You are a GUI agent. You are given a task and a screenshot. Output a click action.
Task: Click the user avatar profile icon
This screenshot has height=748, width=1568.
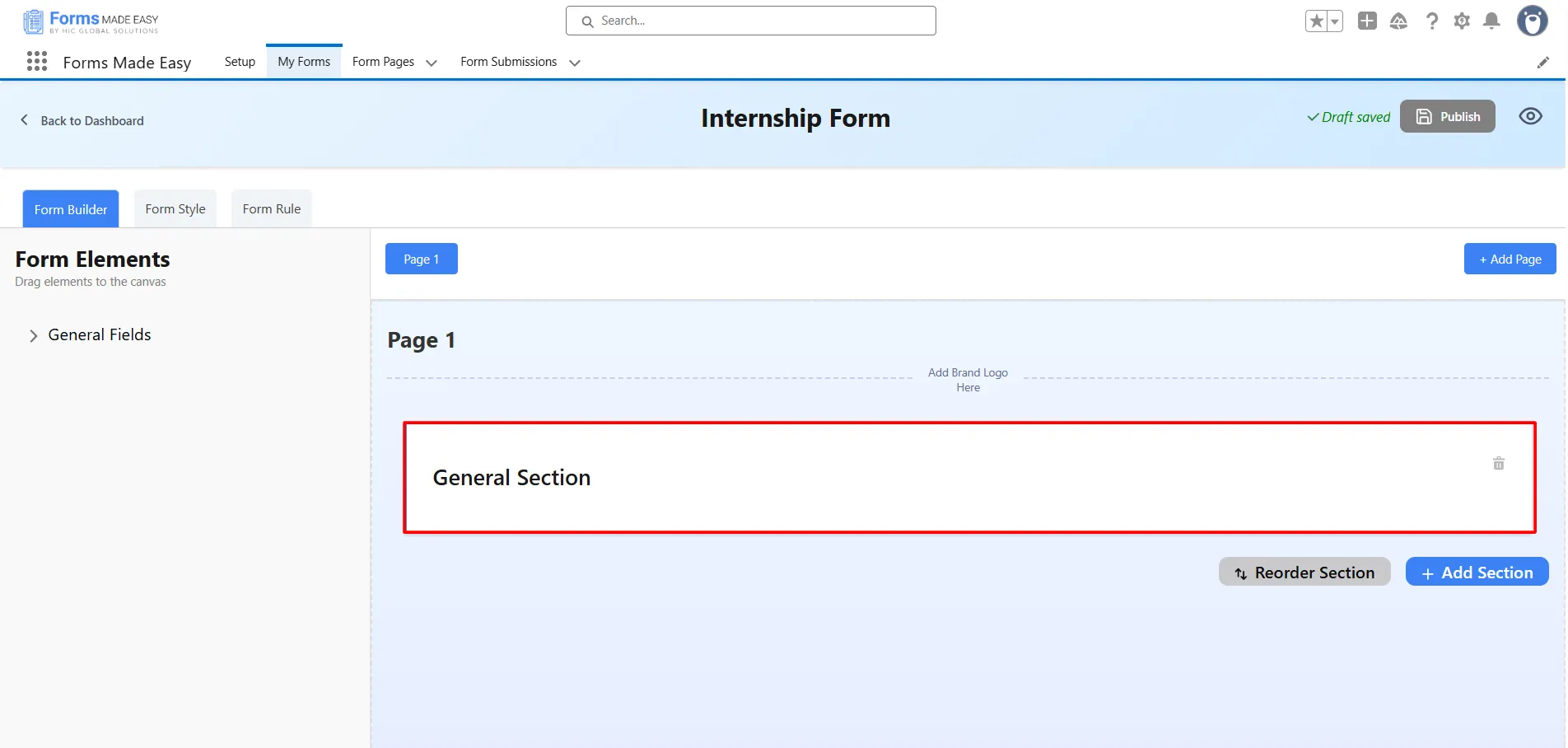point(1532,21)
